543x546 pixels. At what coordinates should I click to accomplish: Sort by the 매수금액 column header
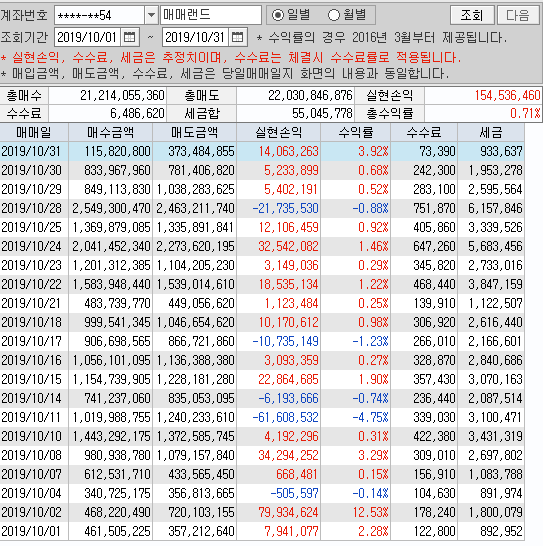[x=110, y=132]
